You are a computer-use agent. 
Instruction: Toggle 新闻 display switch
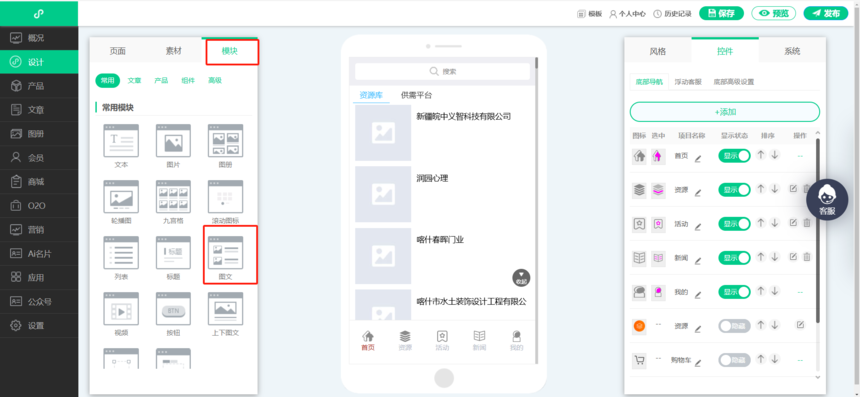click(x=734, y=258)
